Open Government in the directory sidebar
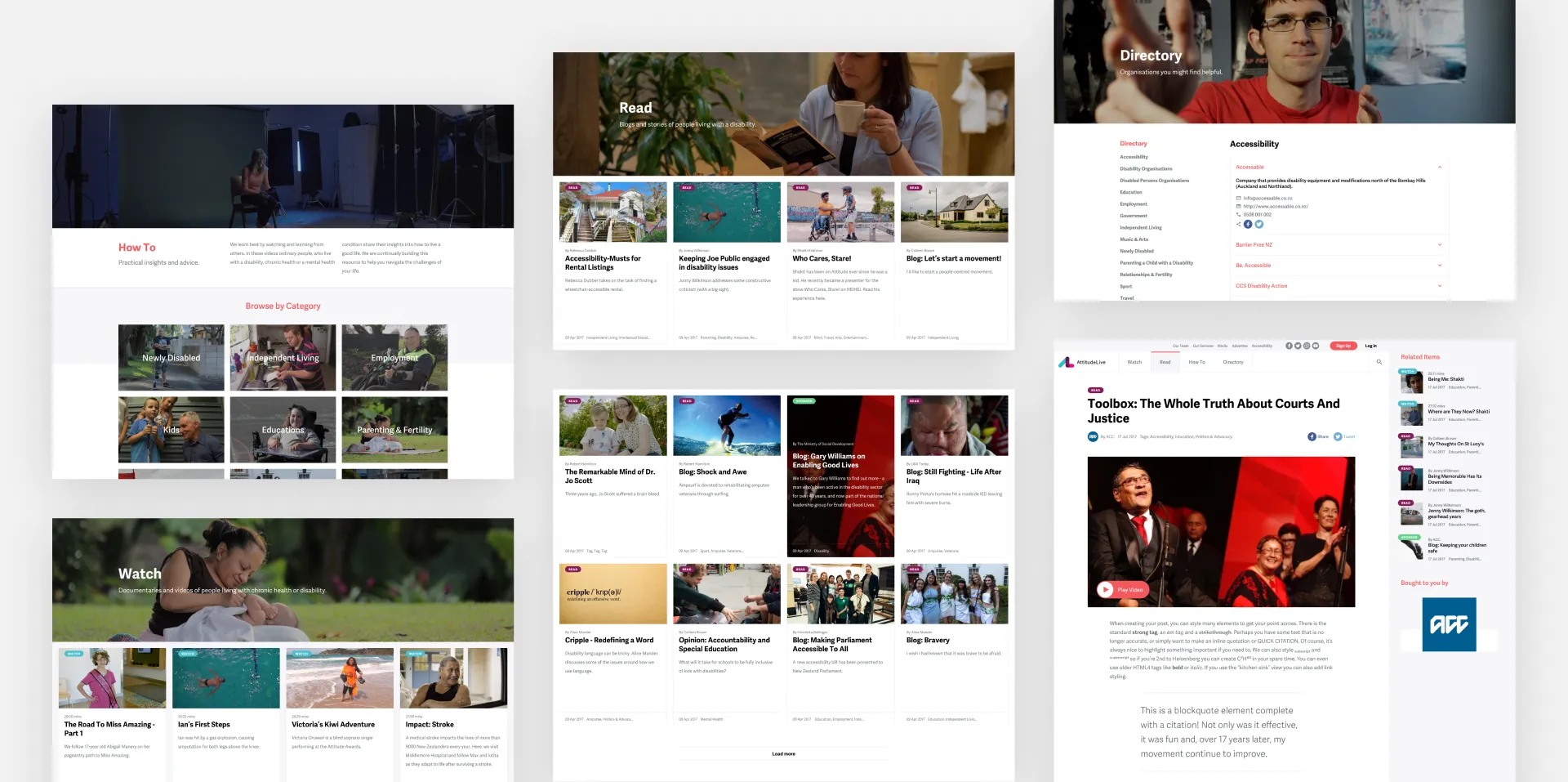Screen dimensions: 1568x782 click(1134, 216)
